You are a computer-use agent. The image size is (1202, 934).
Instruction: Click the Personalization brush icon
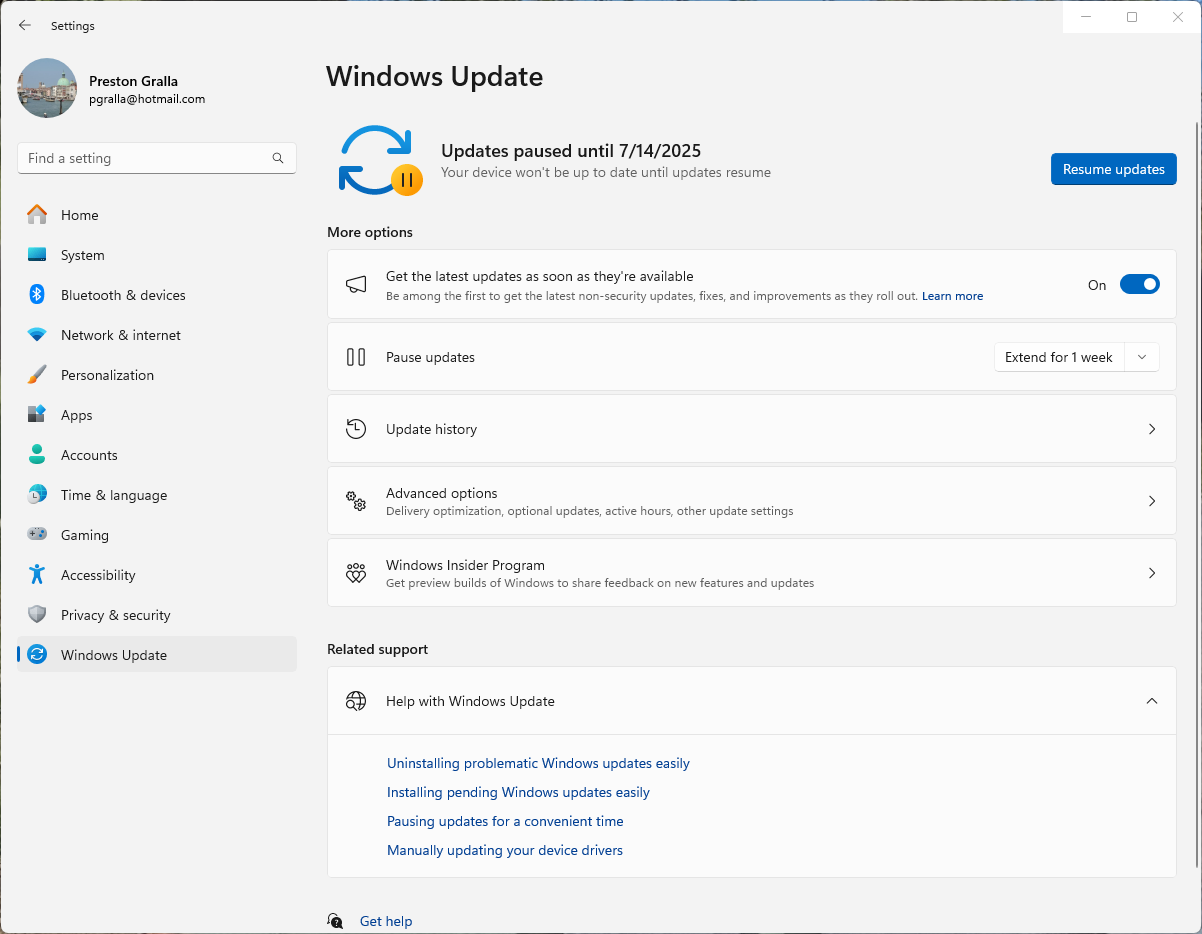pos(40,375)
